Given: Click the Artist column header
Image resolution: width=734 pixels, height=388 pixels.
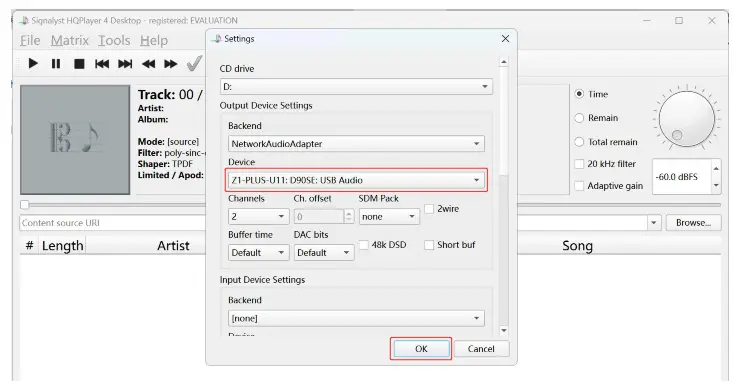Looking at the screenshot, I should pyautogui.click(x=173, y=246).
